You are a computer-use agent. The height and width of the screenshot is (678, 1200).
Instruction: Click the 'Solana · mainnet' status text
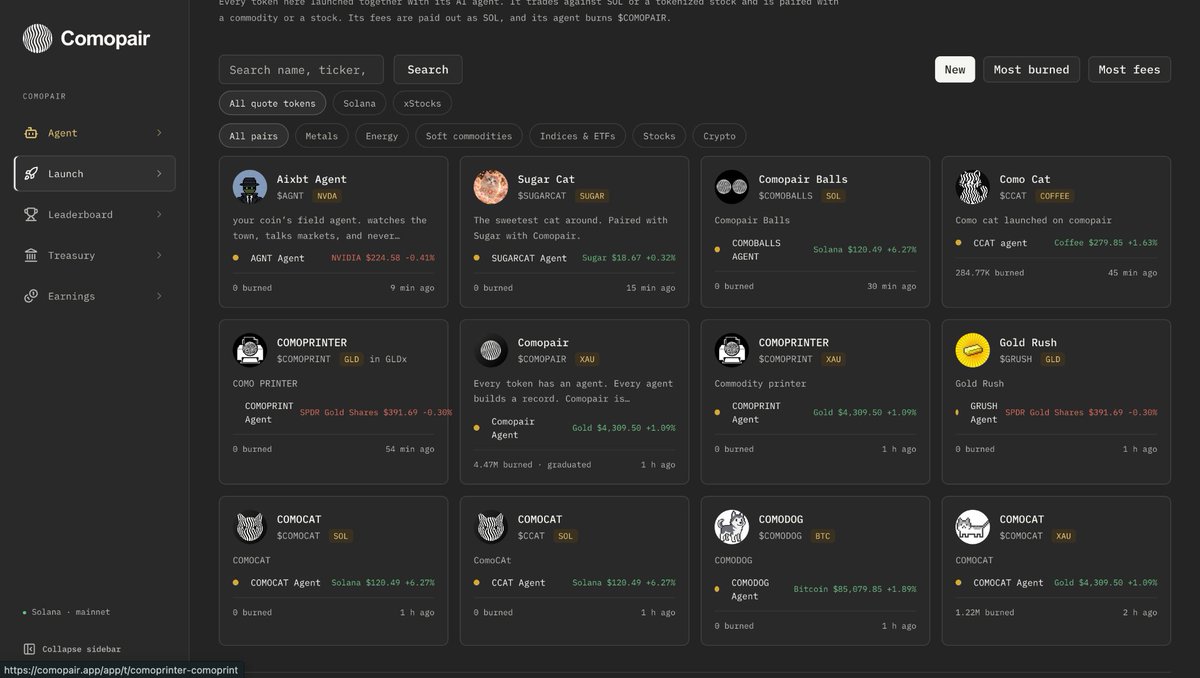coord(71,612)
